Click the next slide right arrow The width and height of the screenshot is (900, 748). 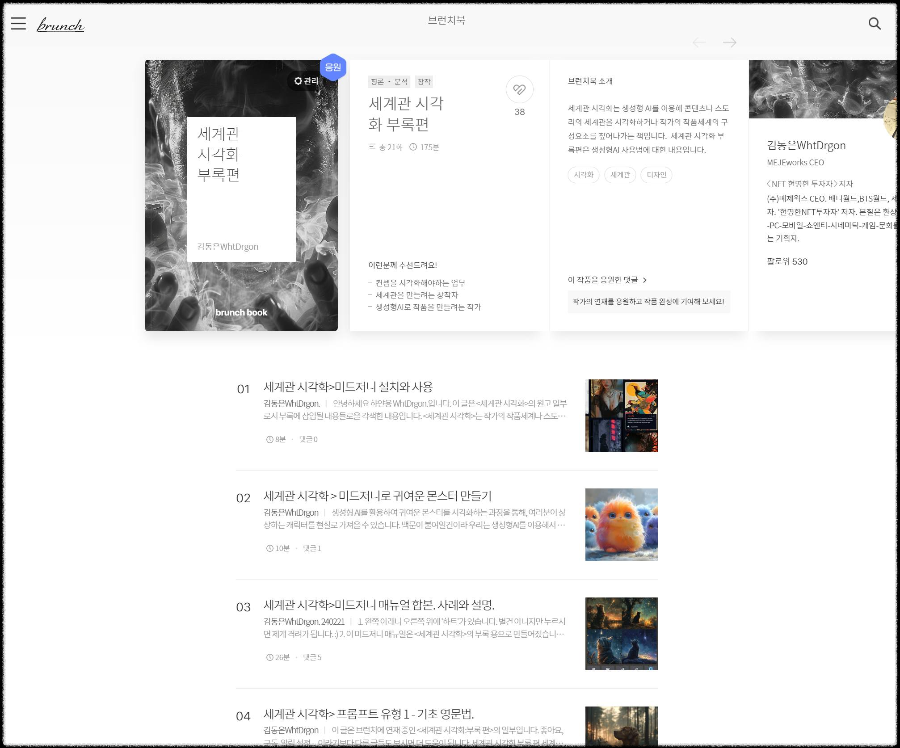730,42
